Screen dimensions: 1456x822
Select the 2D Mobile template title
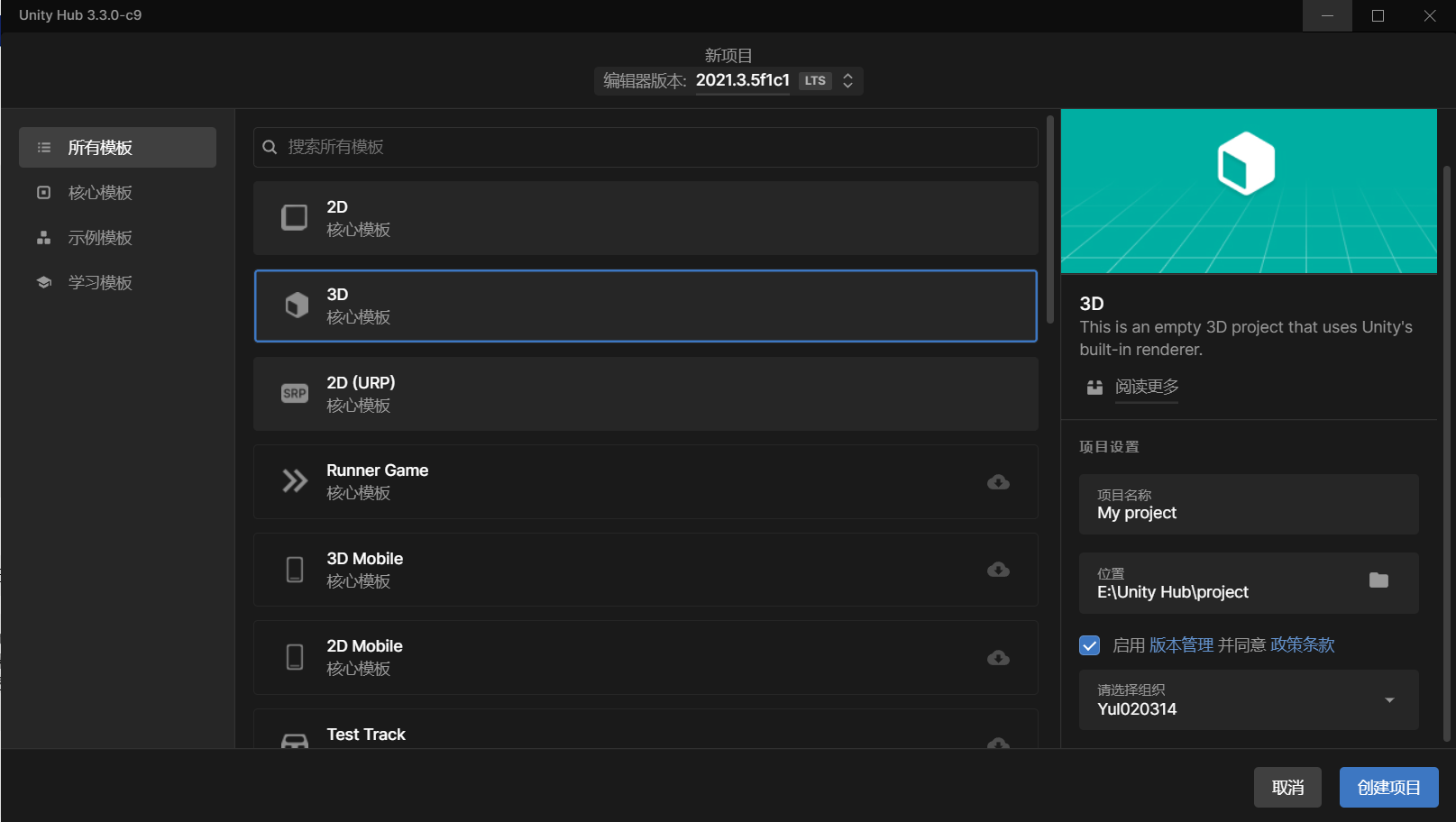click(364, 646)
